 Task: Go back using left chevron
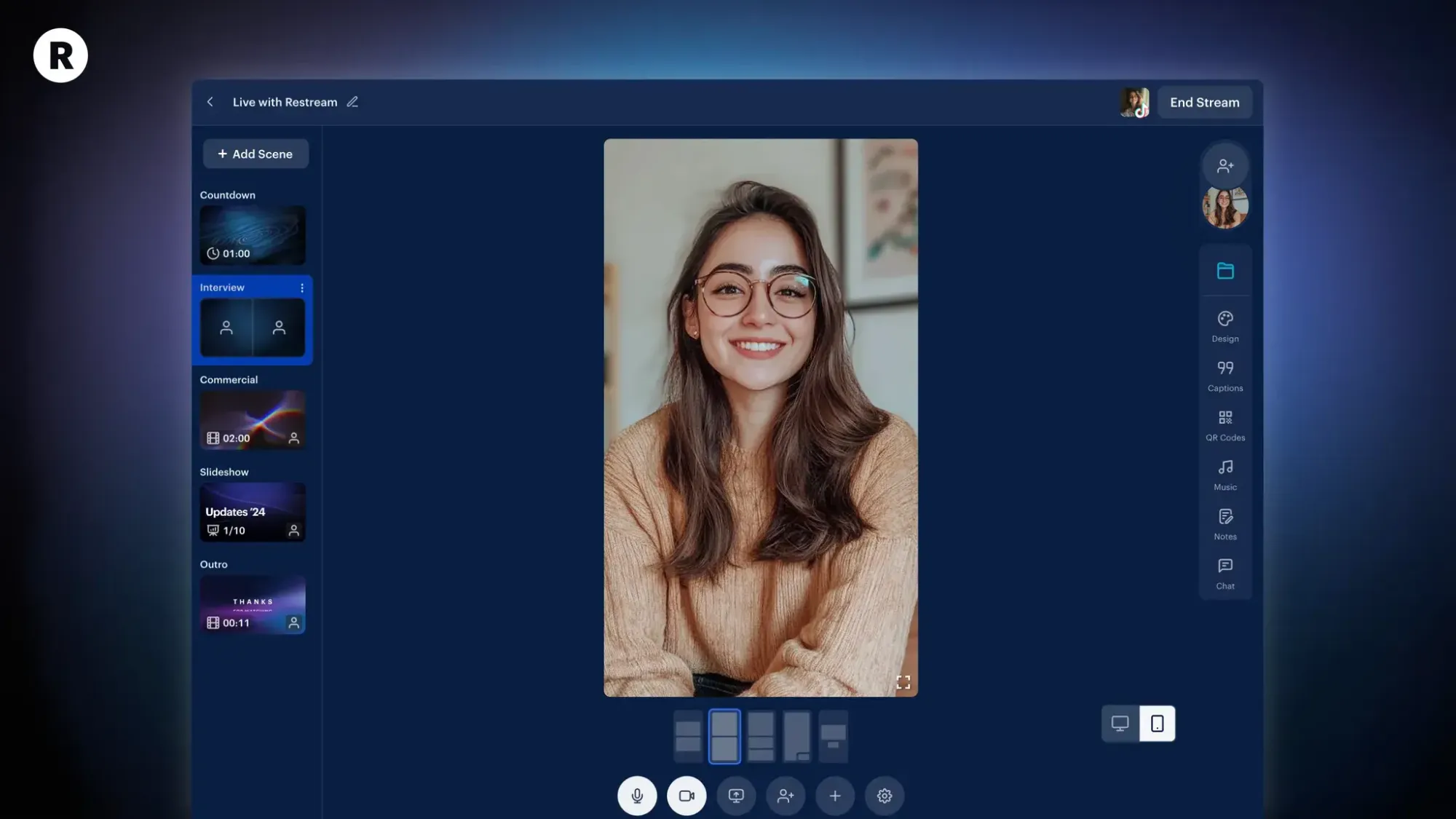210,102
